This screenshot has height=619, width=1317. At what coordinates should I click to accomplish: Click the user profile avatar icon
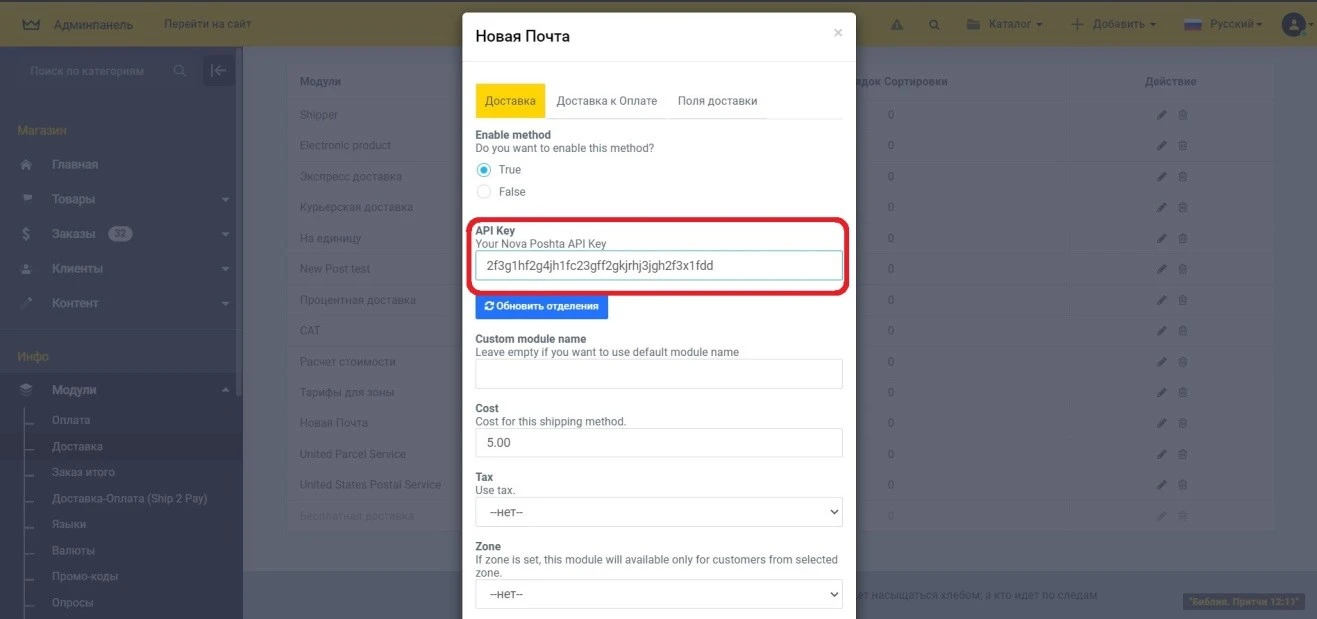coord(1293,24)
